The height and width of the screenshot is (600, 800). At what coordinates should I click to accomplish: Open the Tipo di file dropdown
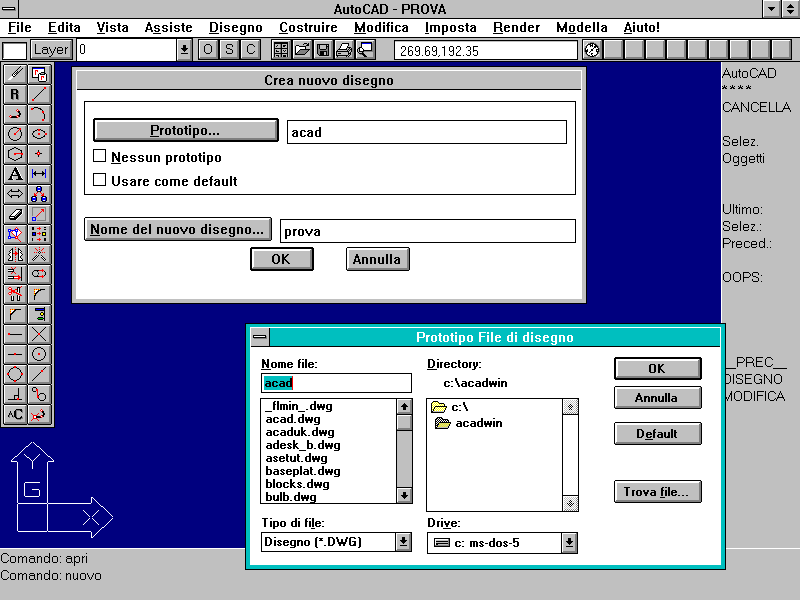pos(403,542)
